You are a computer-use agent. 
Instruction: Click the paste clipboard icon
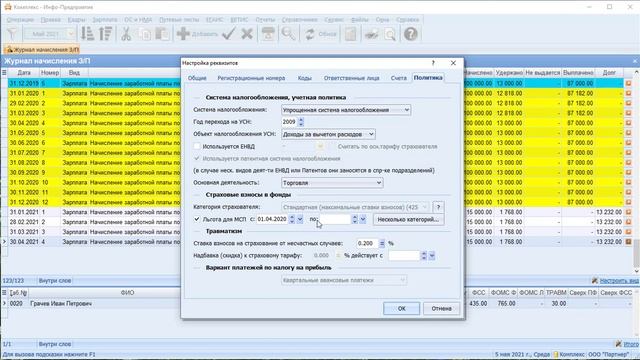pyautogui.click(x=162, y=34)
